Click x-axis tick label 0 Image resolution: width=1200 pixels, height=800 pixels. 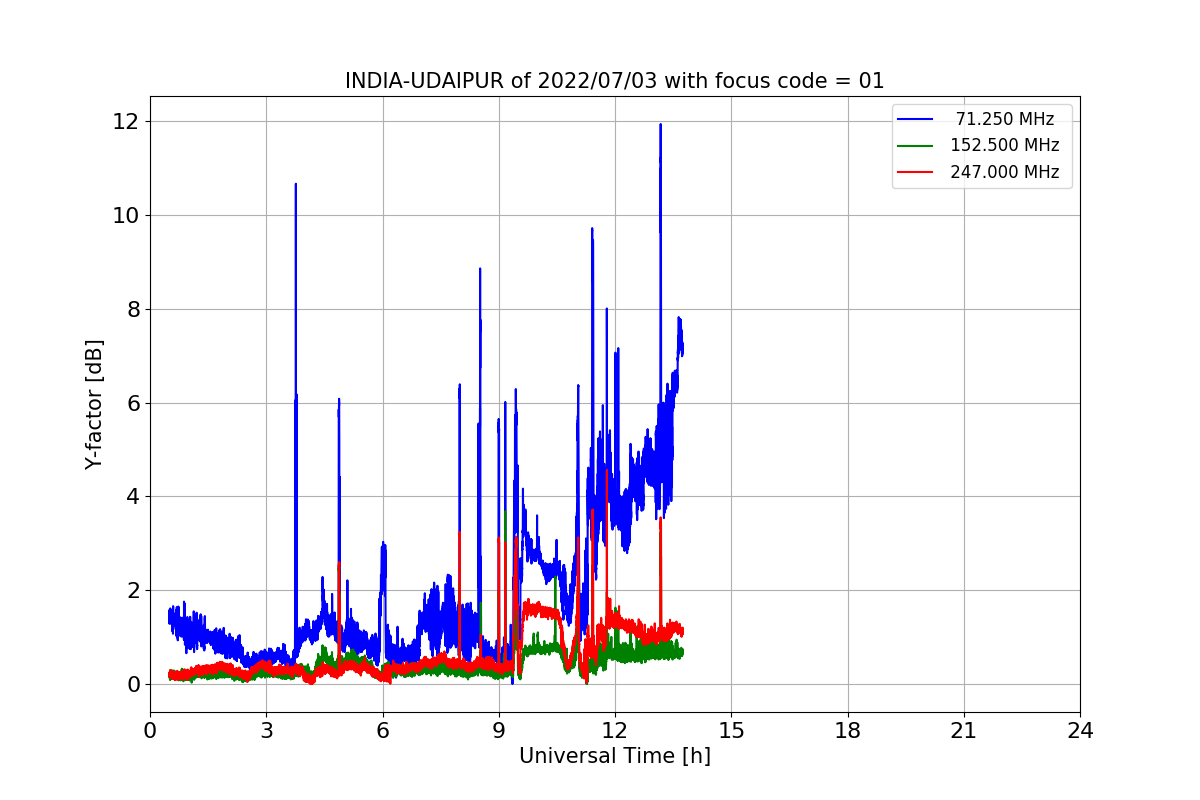[x=150, y=730]
